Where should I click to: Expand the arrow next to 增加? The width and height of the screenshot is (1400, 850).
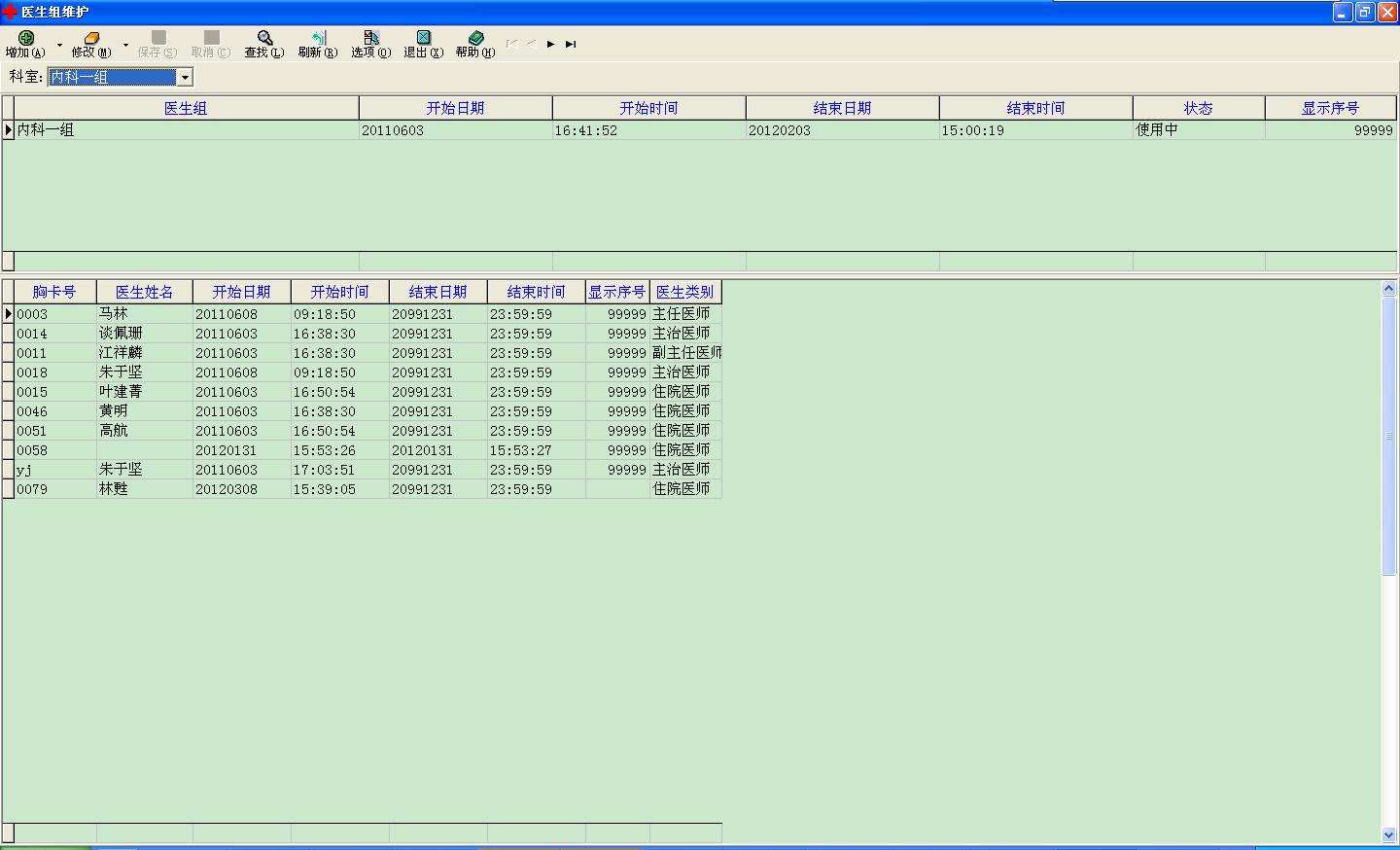point(59,45)
